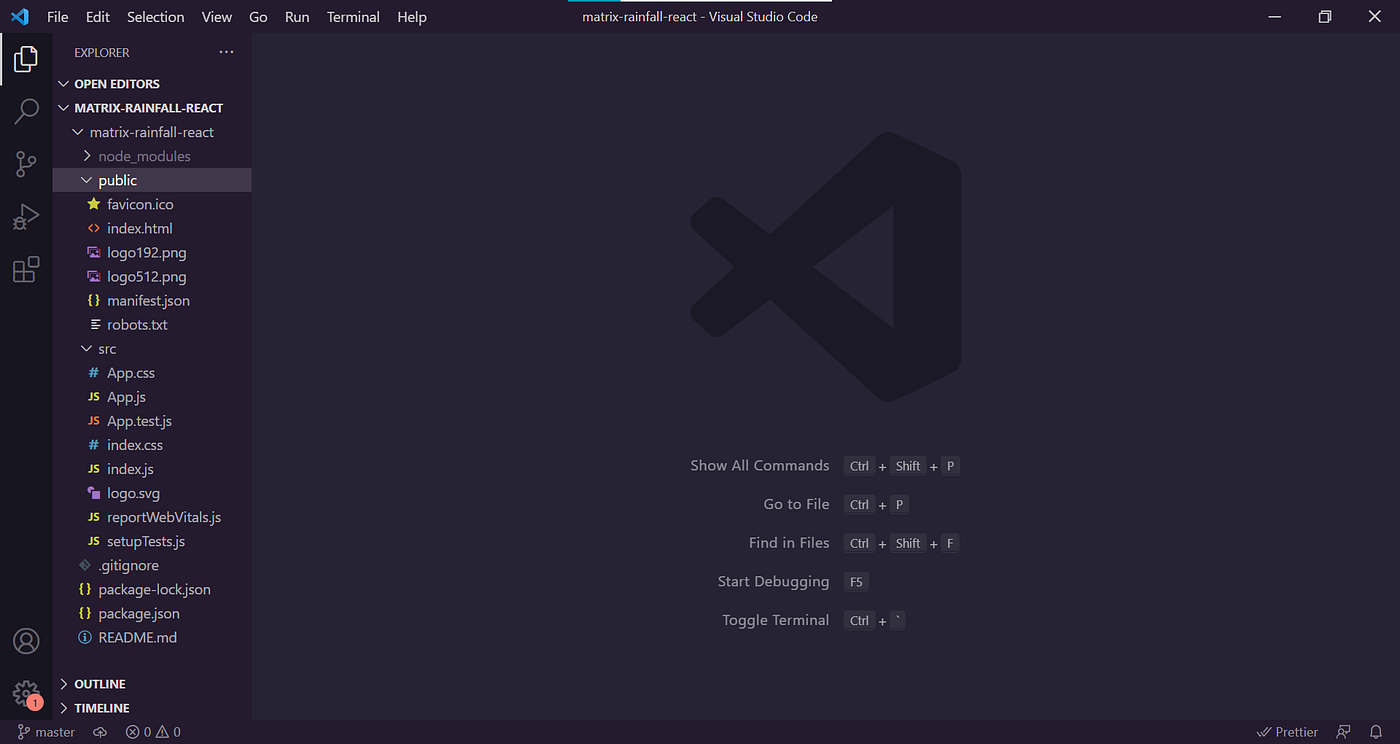Click the manifest.json braces icon
The image size is (1400, 744).
[94, 300]
